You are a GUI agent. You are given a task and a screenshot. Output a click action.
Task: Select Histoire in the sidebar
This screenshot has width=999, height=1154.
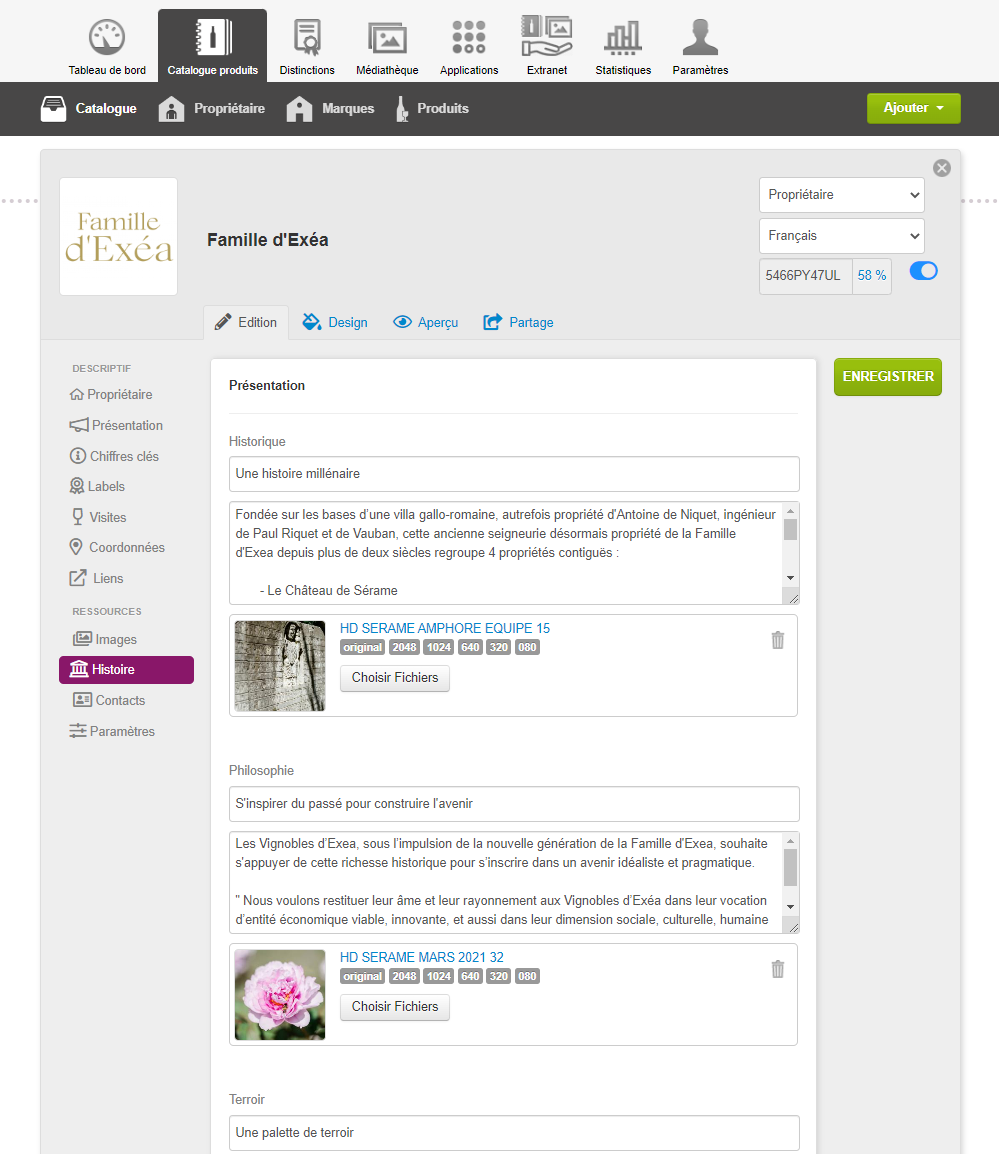coord(127,670)
